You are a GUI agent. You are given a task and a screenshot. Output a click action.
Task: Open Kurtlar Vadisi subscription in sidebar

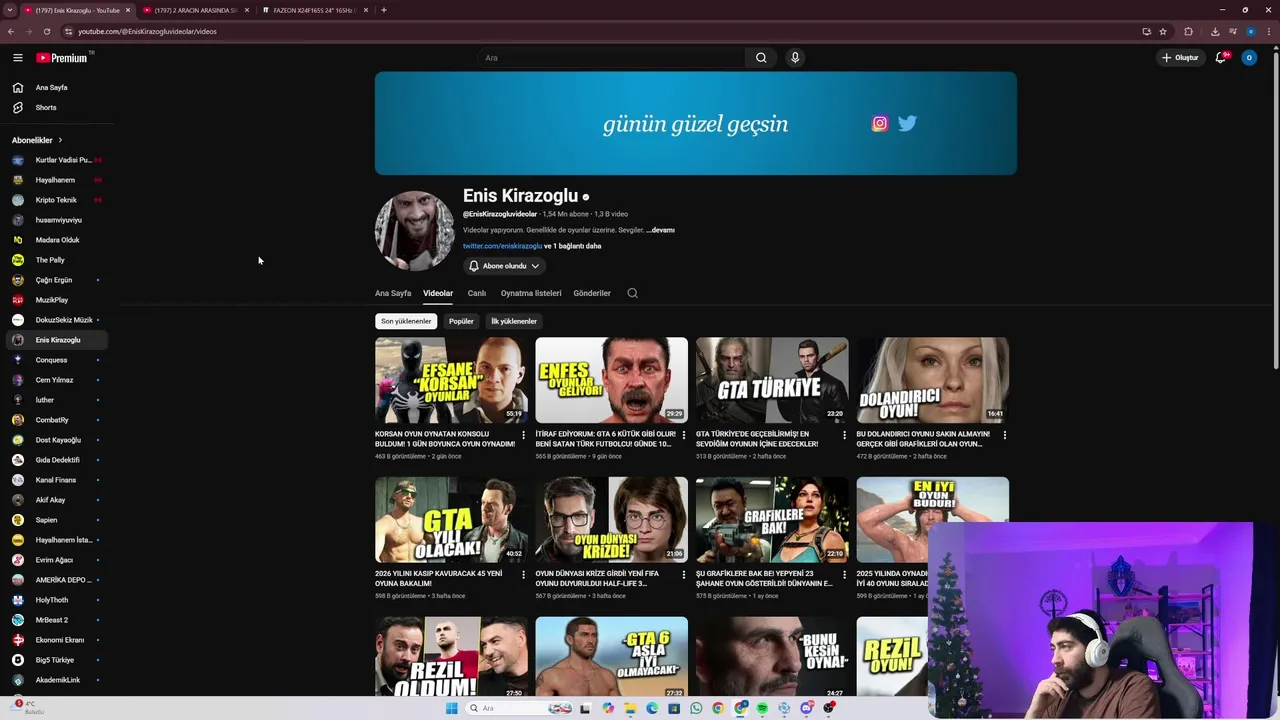click(57, 160)
